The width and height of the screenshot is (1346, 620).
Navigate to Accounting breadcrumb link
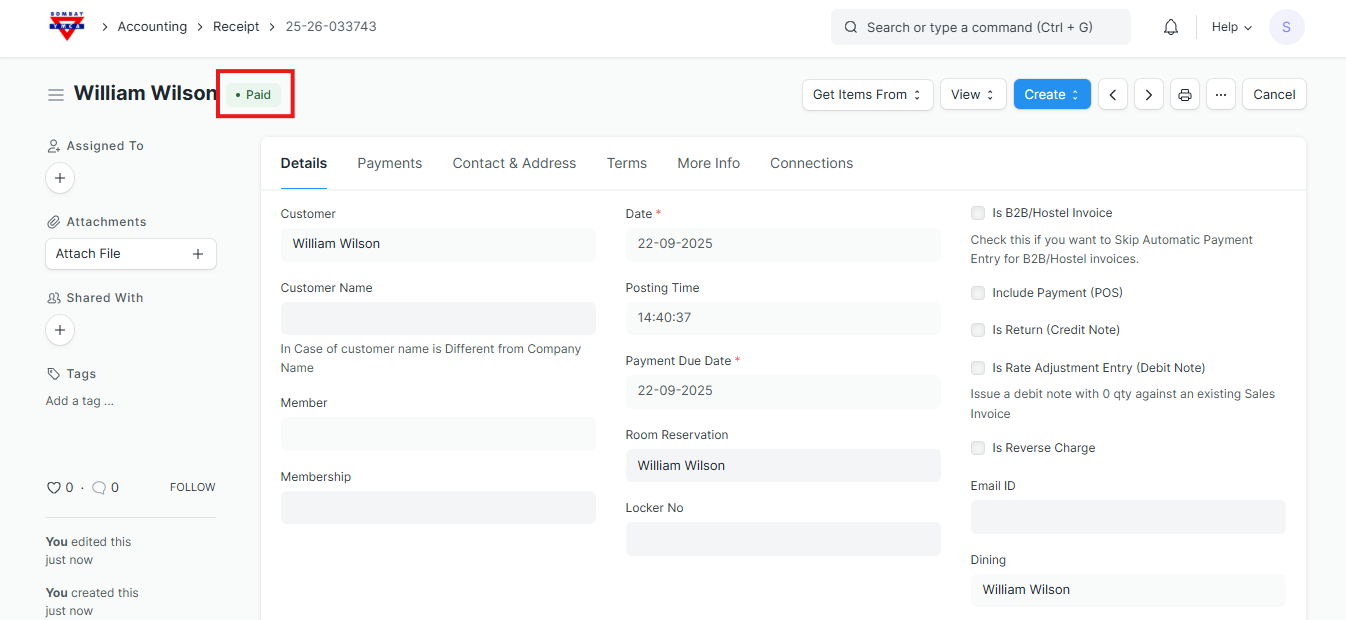152,27
